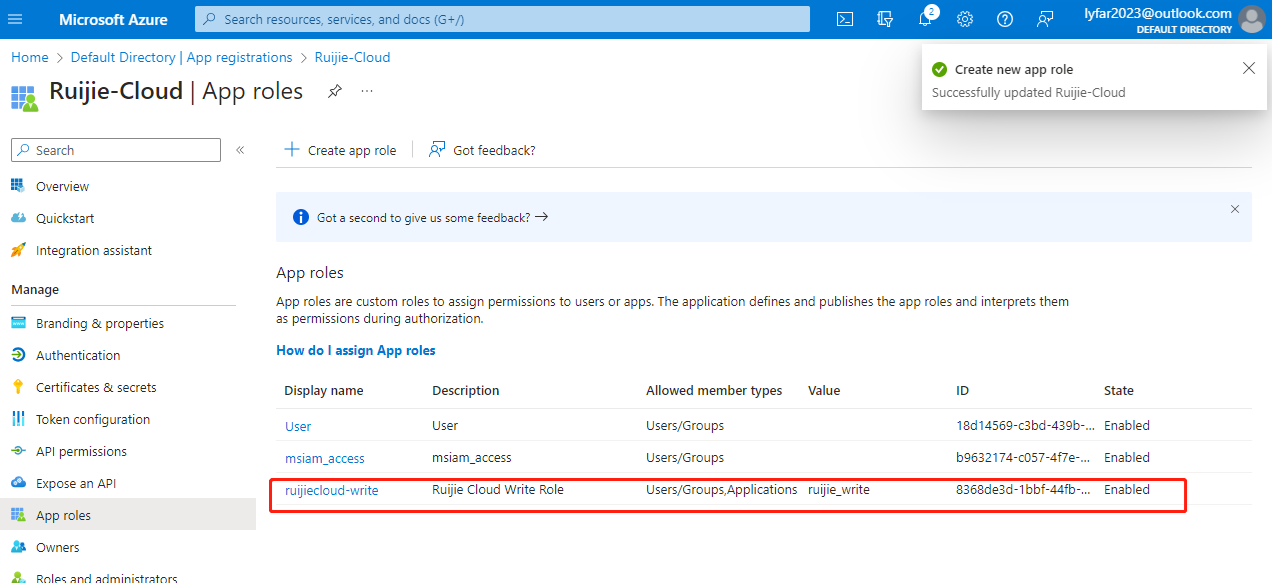The image size is (1272, 583).
Task: Collapse the left sidebar menu
Action: pos(240,150)
